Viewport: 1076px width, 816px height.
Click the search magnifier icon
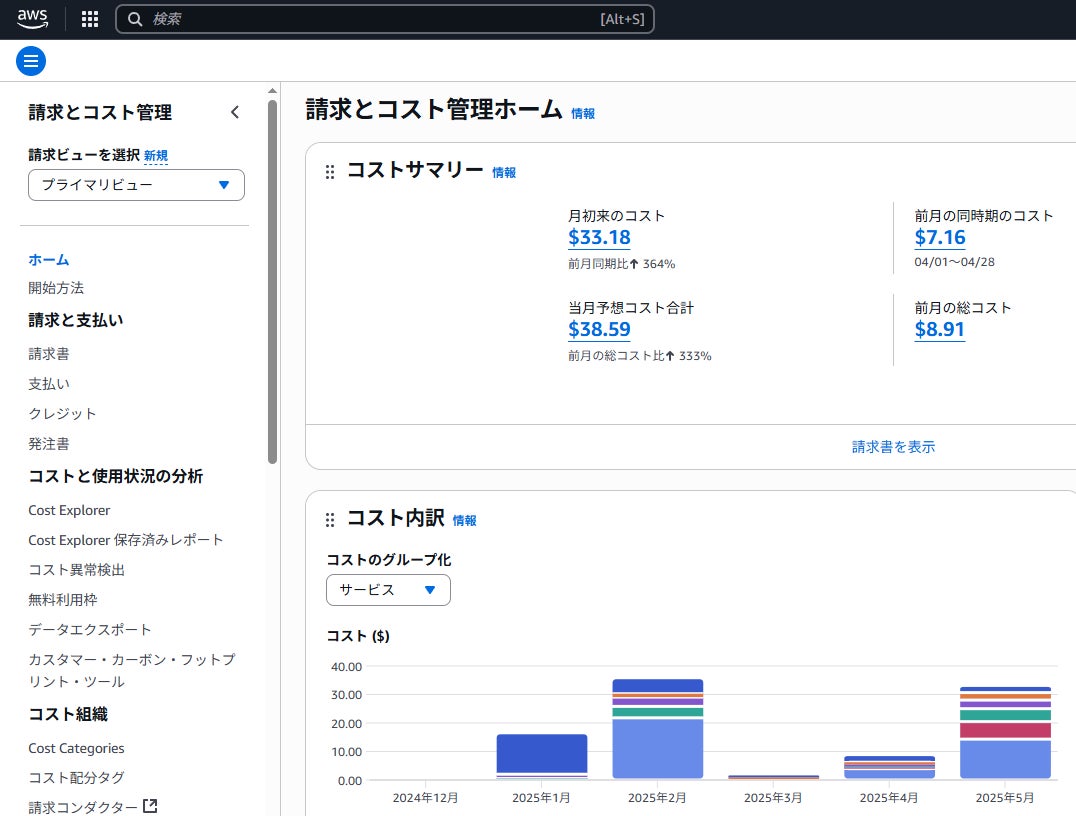coord(136,19)
